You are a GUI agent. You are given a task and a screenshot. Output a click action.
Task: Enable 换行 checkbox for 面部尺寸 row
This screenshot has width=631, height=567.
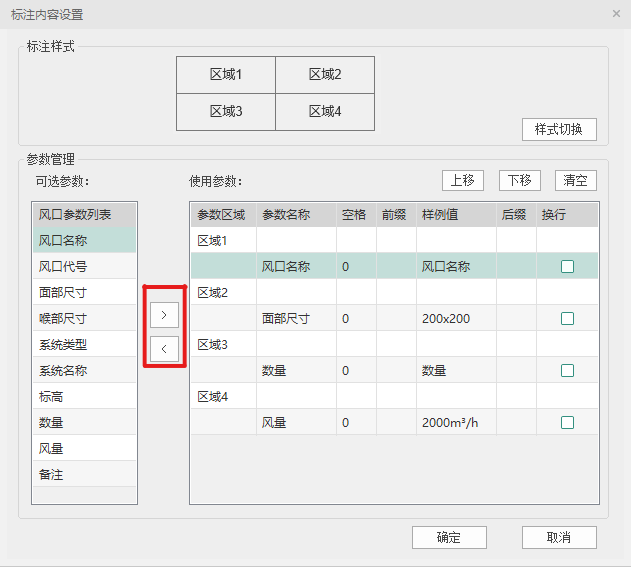[x=567, y=319]
